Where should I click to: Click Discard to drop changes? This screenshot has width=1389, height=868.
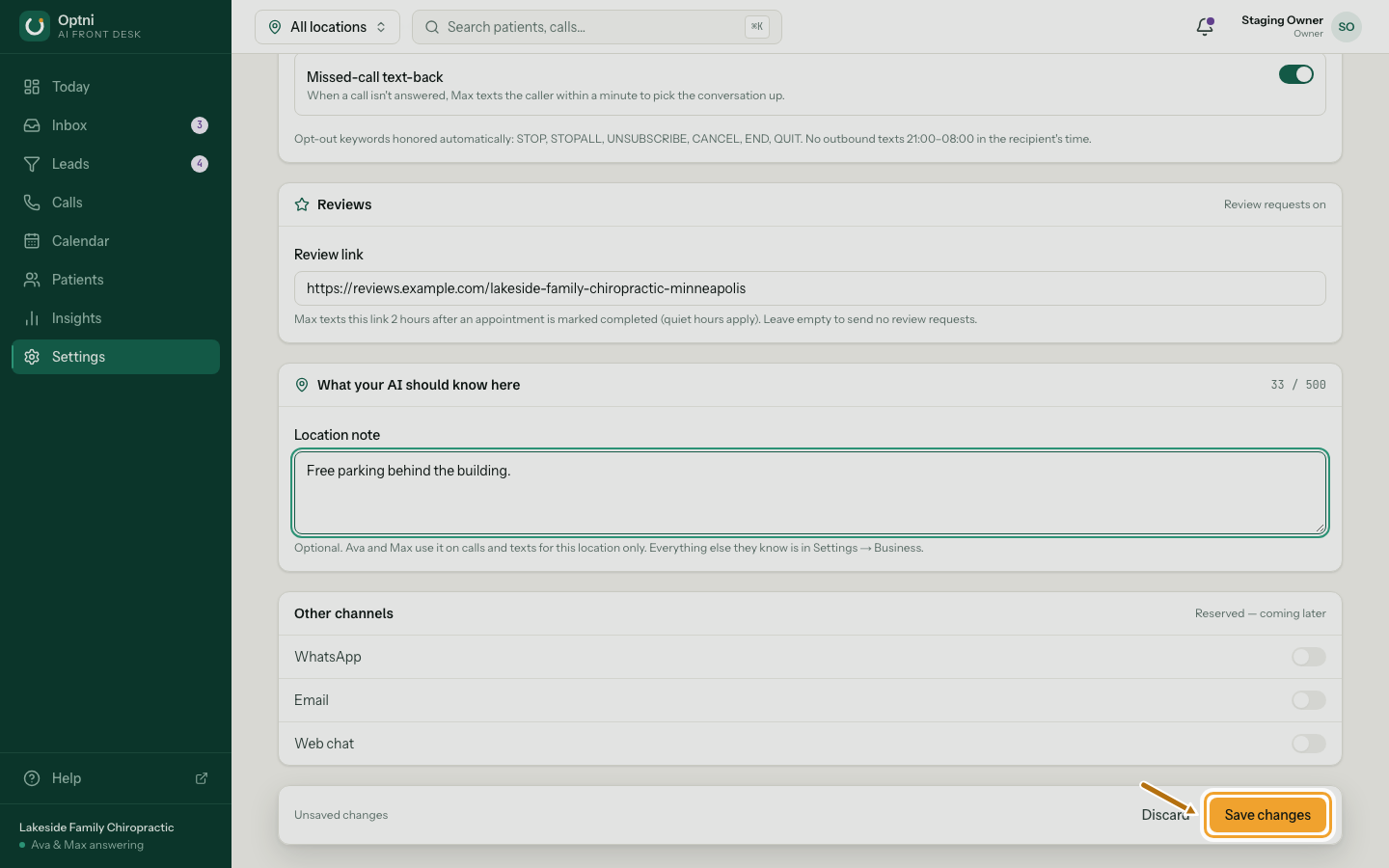tap(1165, 815)
